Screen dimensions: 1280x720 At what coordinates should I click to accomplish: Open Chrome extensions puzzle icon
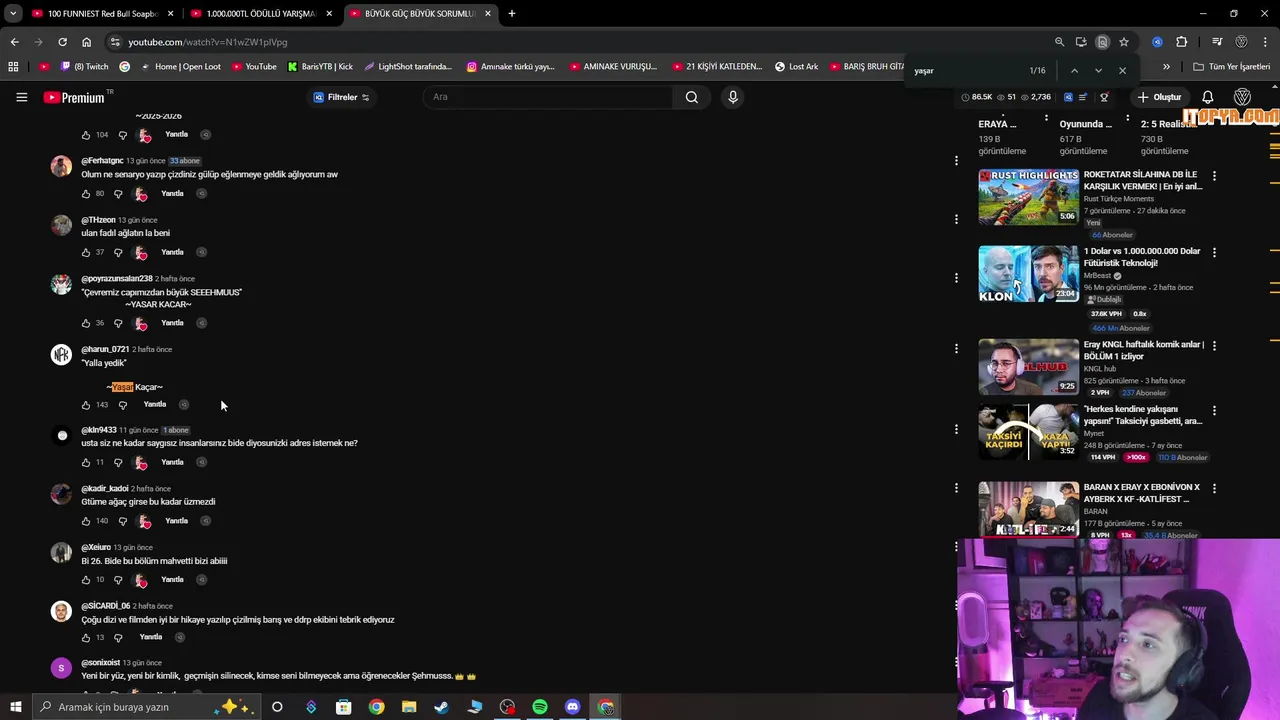coord(1182,42)
